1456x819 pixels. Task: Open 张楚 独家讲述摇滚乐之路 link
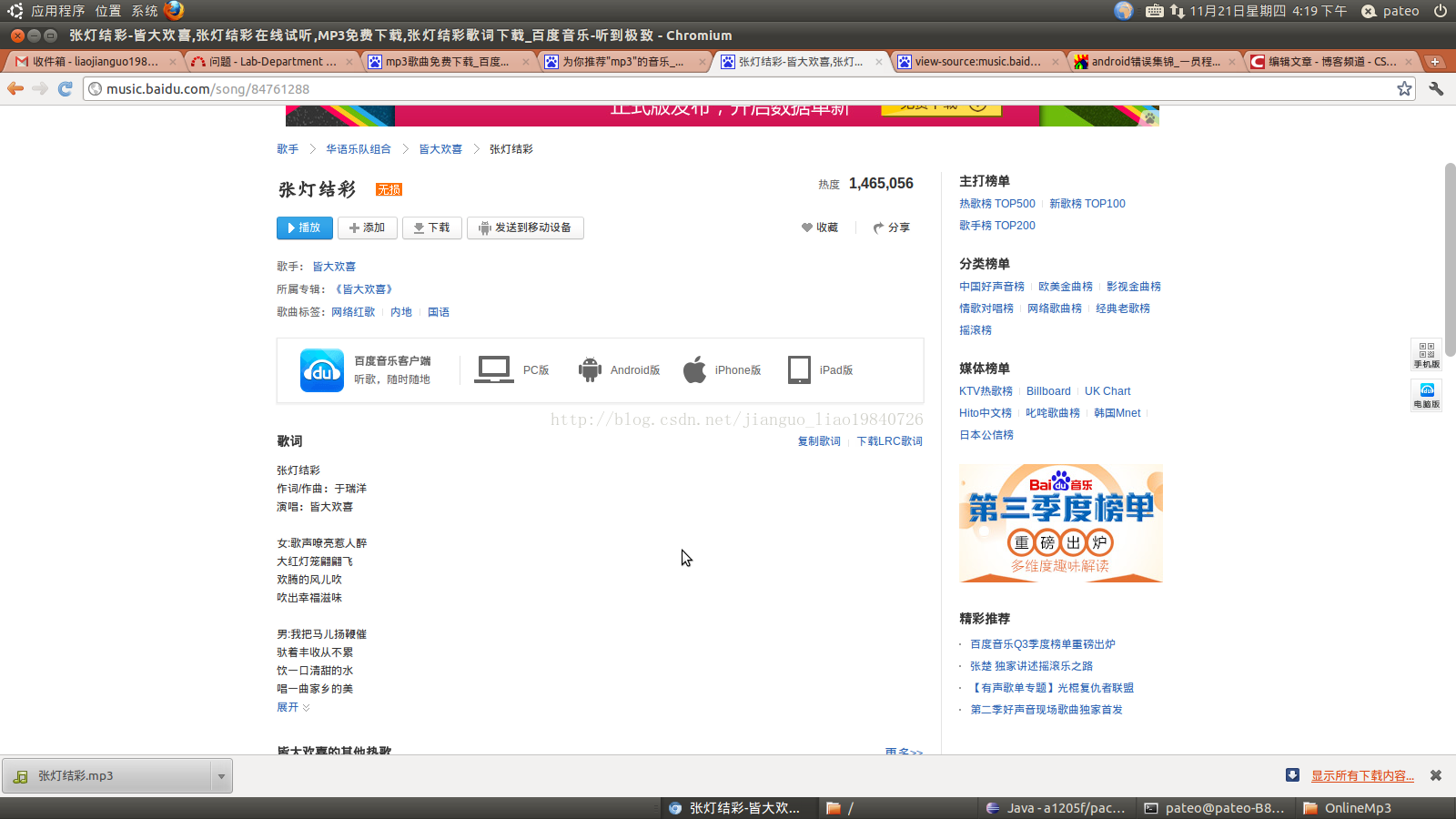[1031, 666]
